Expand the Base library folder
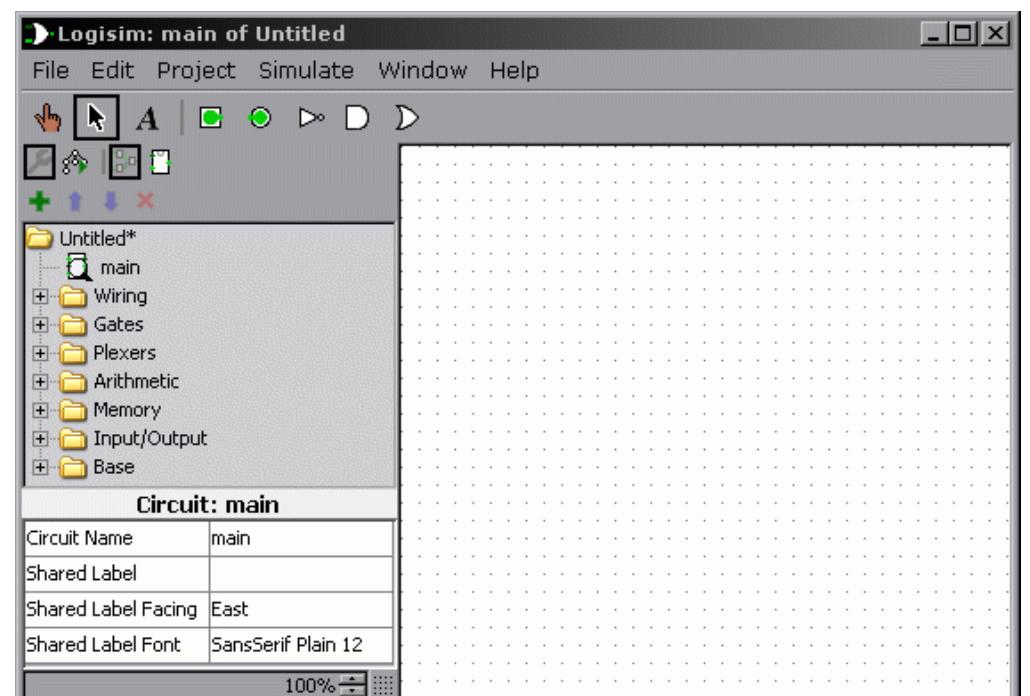Screen dimensions: 1030x696 tap(40, 468)
